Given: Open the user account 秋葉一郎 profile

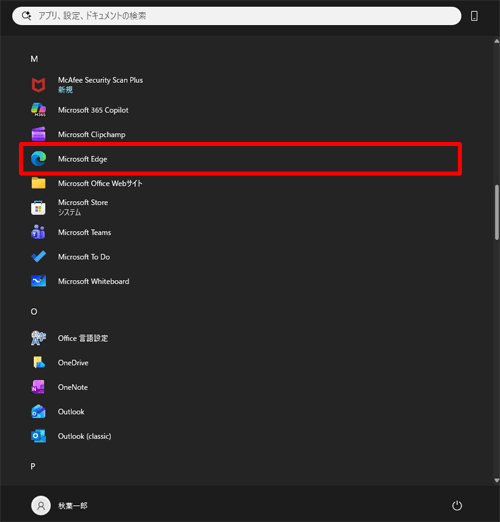Looking at the screenshot, I should pos(59,505).
